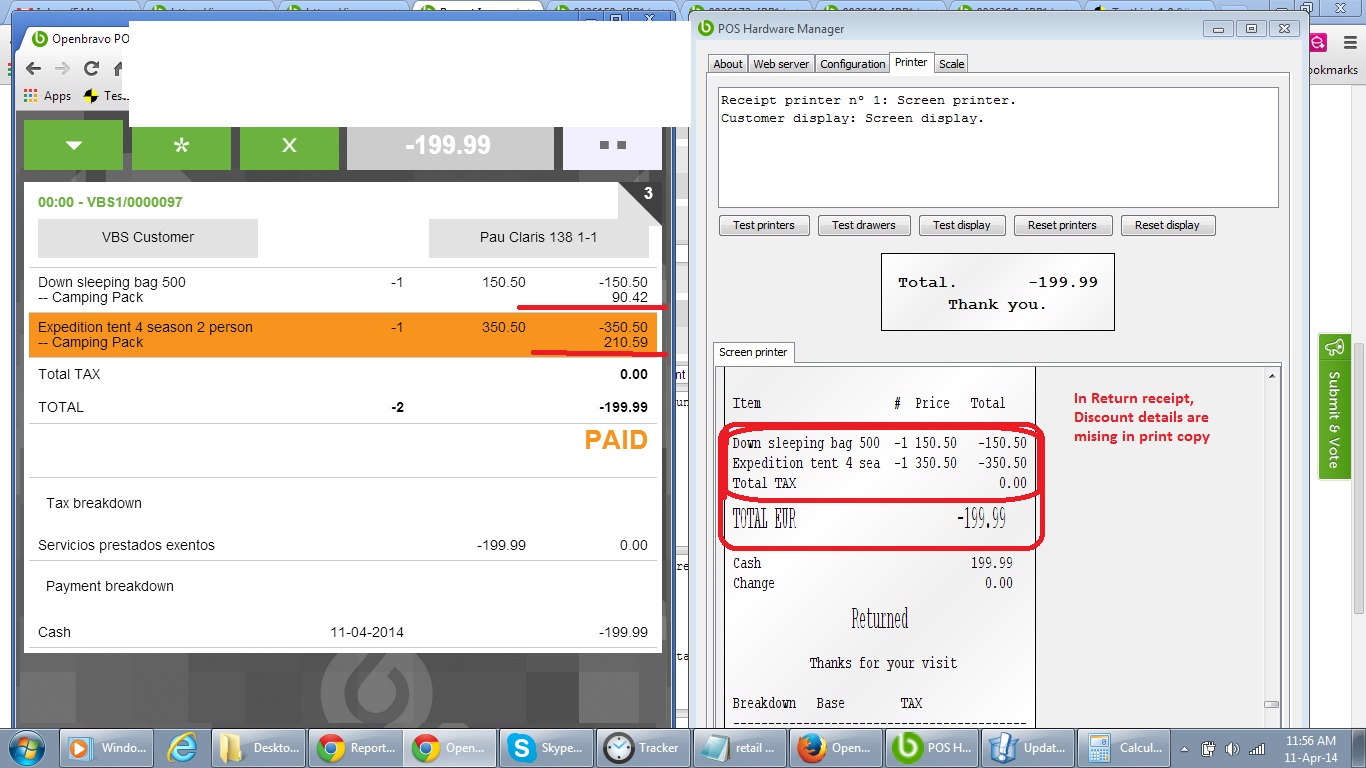Click the Change 0.00 line on receipt

click(873, 583)
